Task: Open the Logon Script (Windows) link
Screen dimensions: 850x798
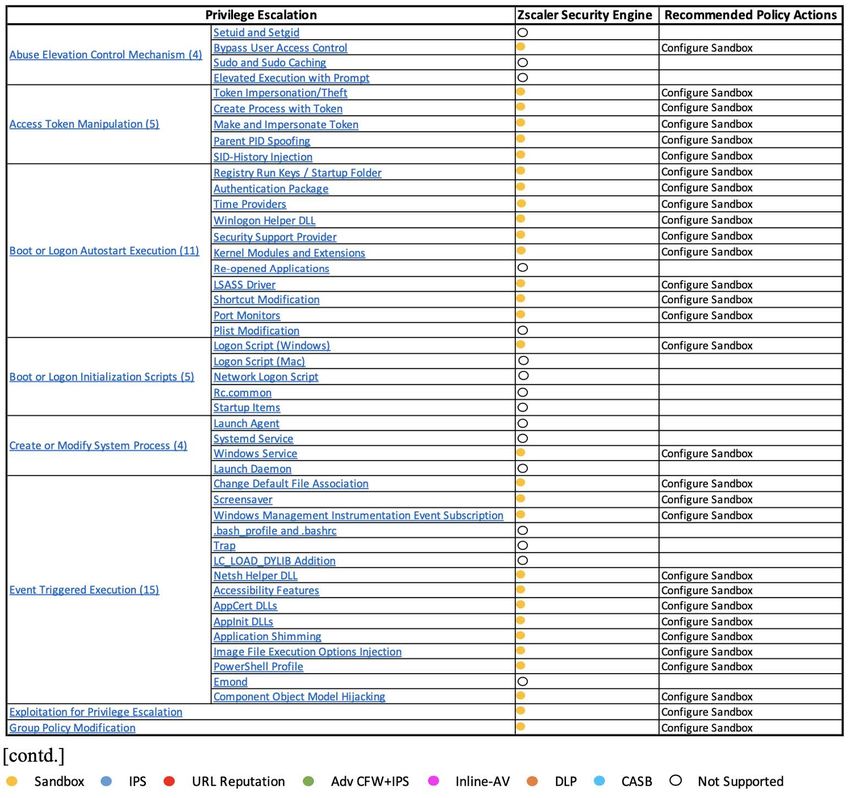Action: click(272, 346)
